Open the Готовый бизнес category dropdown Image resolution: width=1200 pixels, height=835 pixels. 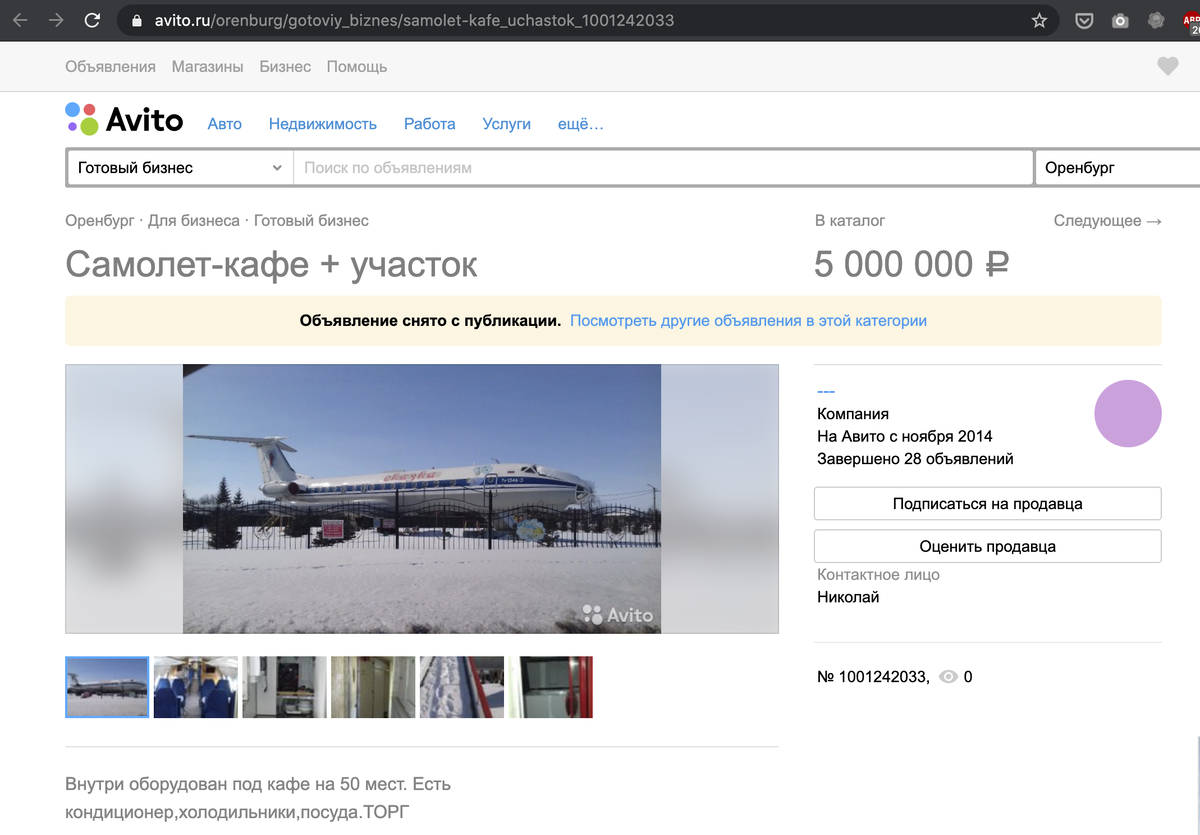(180, 168)
